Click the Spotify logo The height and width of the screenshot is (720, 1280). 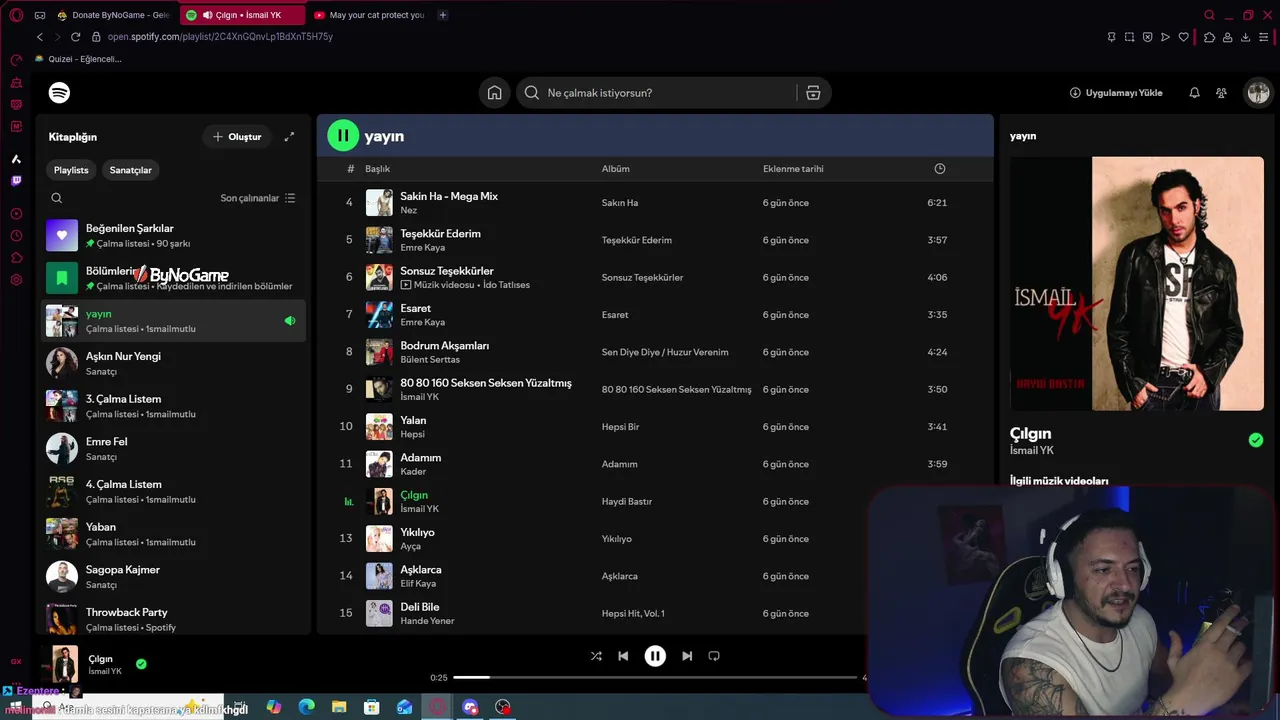click(x=59, y=93)
